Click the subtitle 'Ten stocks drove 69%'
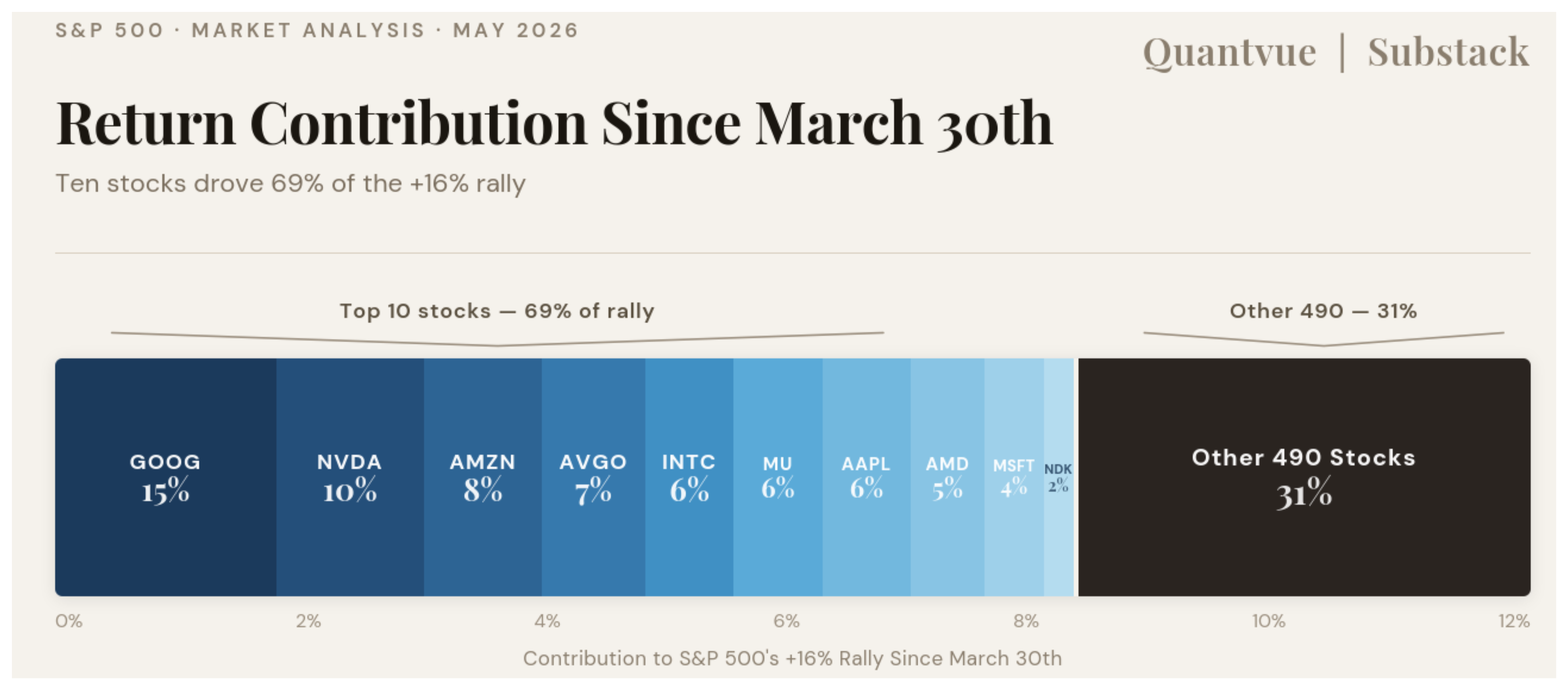The image size is (1568, 690). (x=290, y=184)
